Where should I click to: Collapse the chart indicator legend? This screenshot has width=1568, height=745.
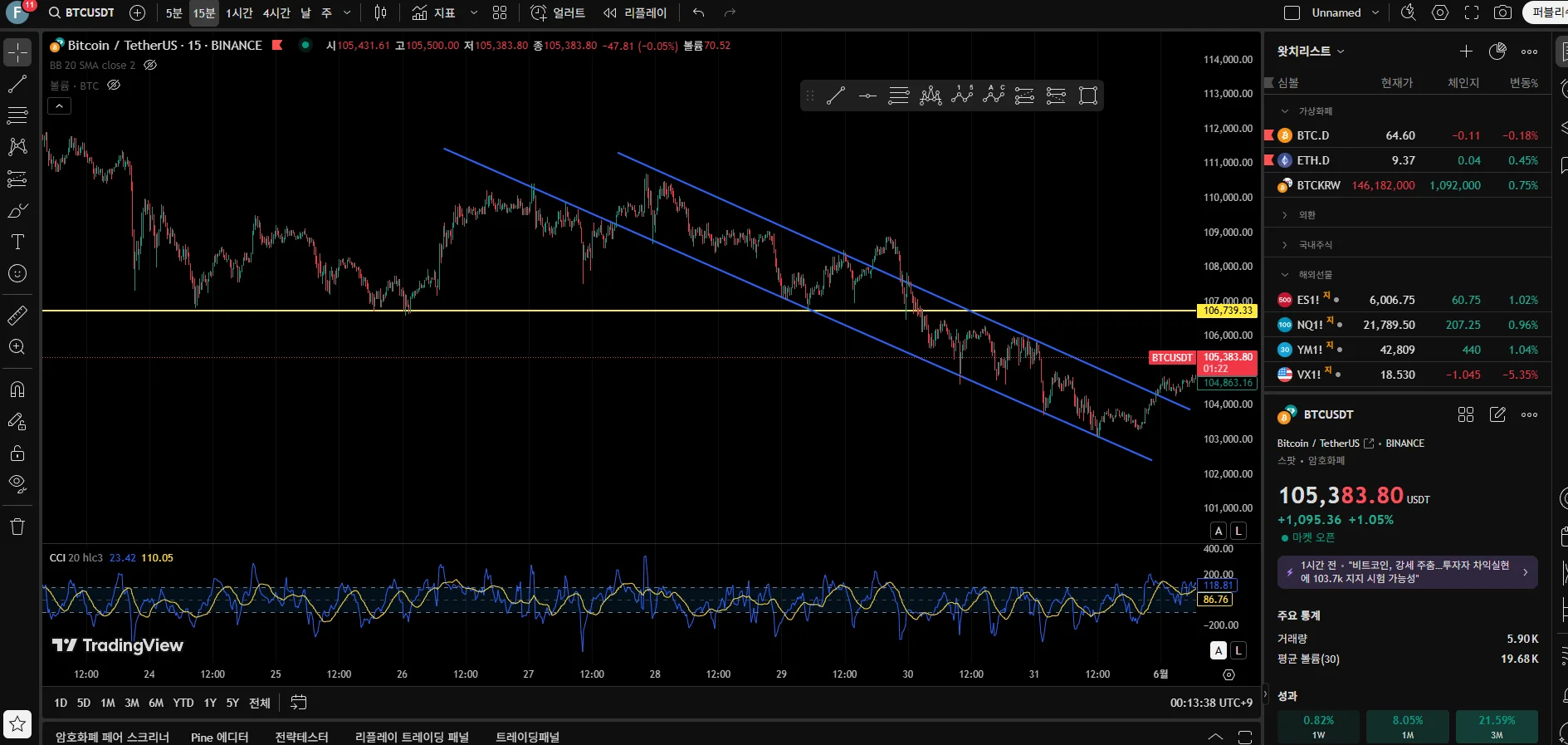tap(60, 106)
